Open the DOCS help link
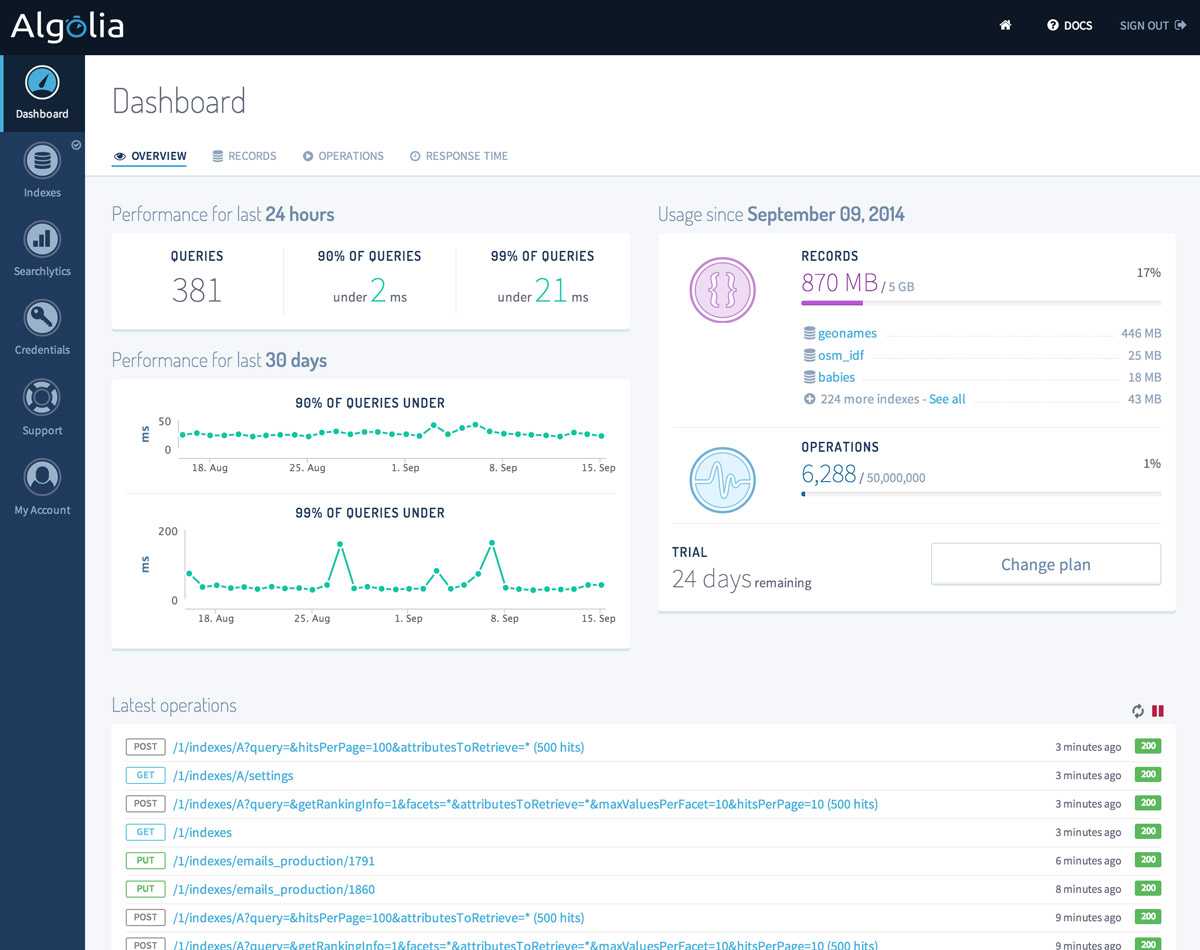 (1069, 26)
